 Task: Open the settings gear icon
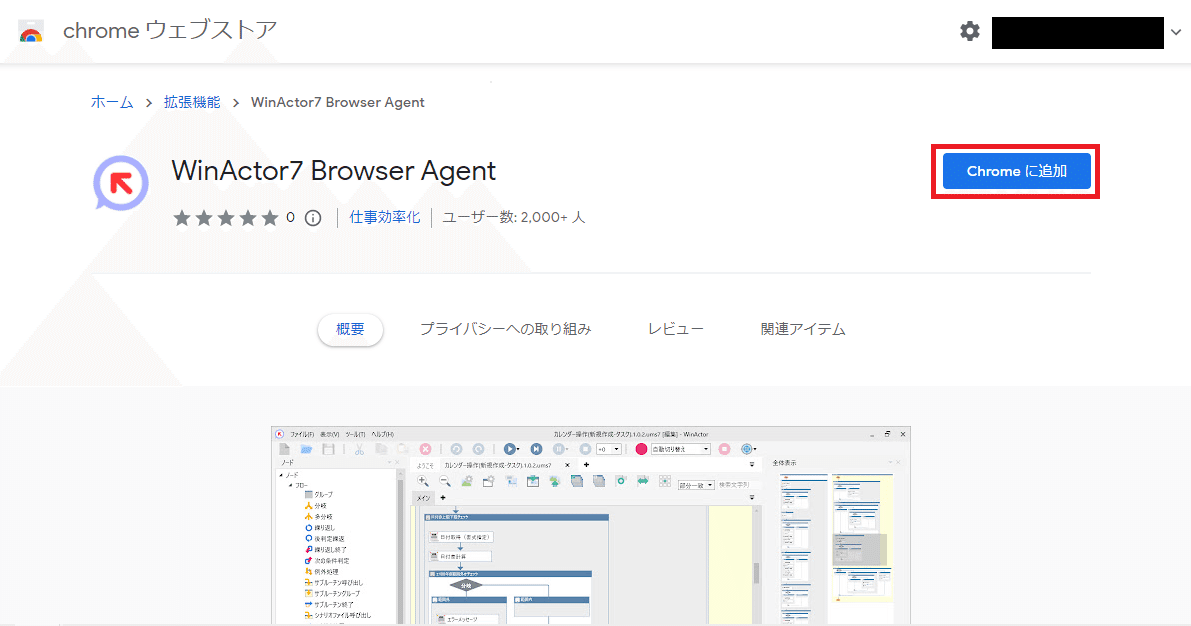(x=969, y=31)
